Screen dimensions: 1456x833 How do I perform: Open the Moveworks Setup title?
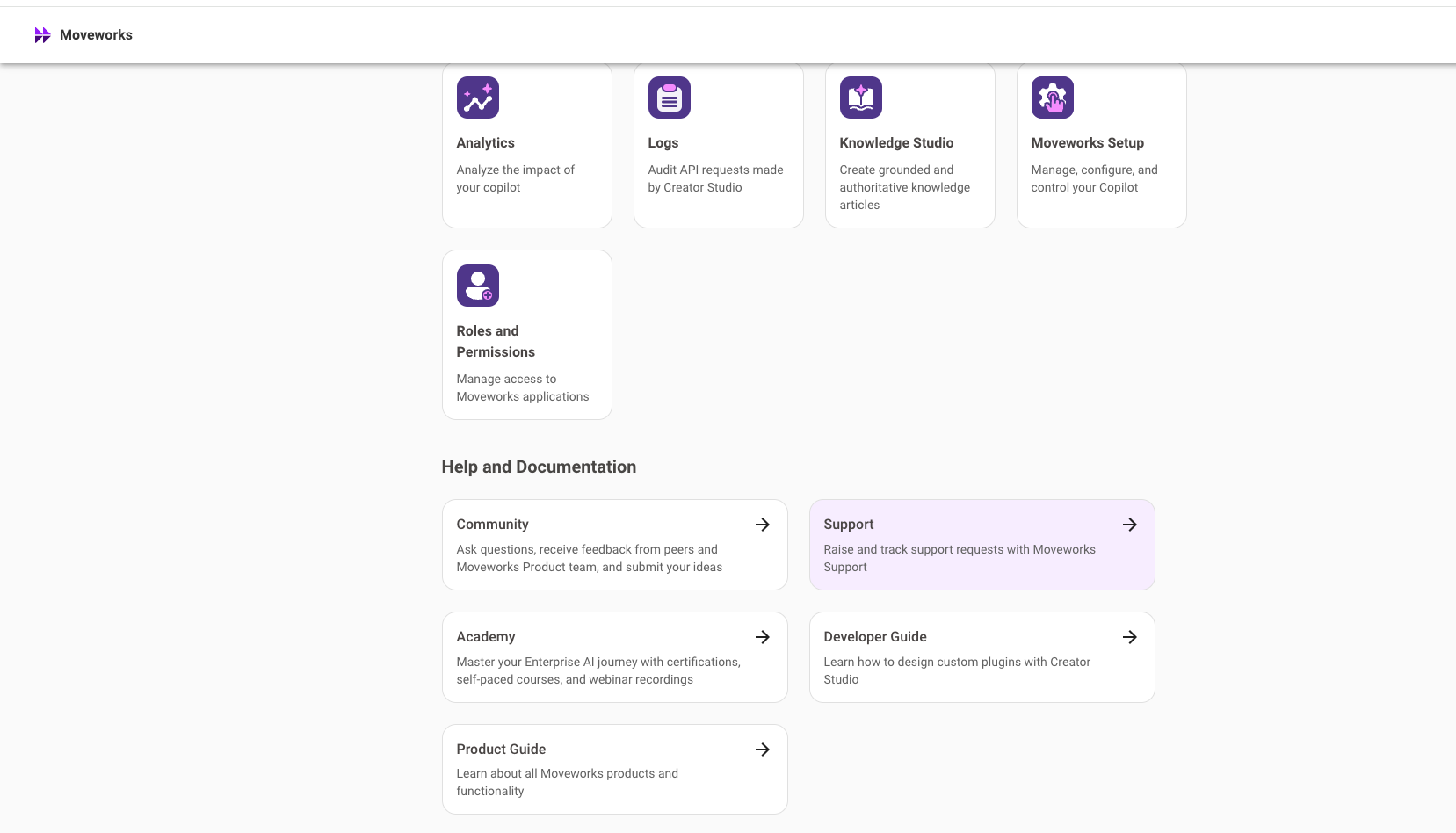(x=1088, y=143)
